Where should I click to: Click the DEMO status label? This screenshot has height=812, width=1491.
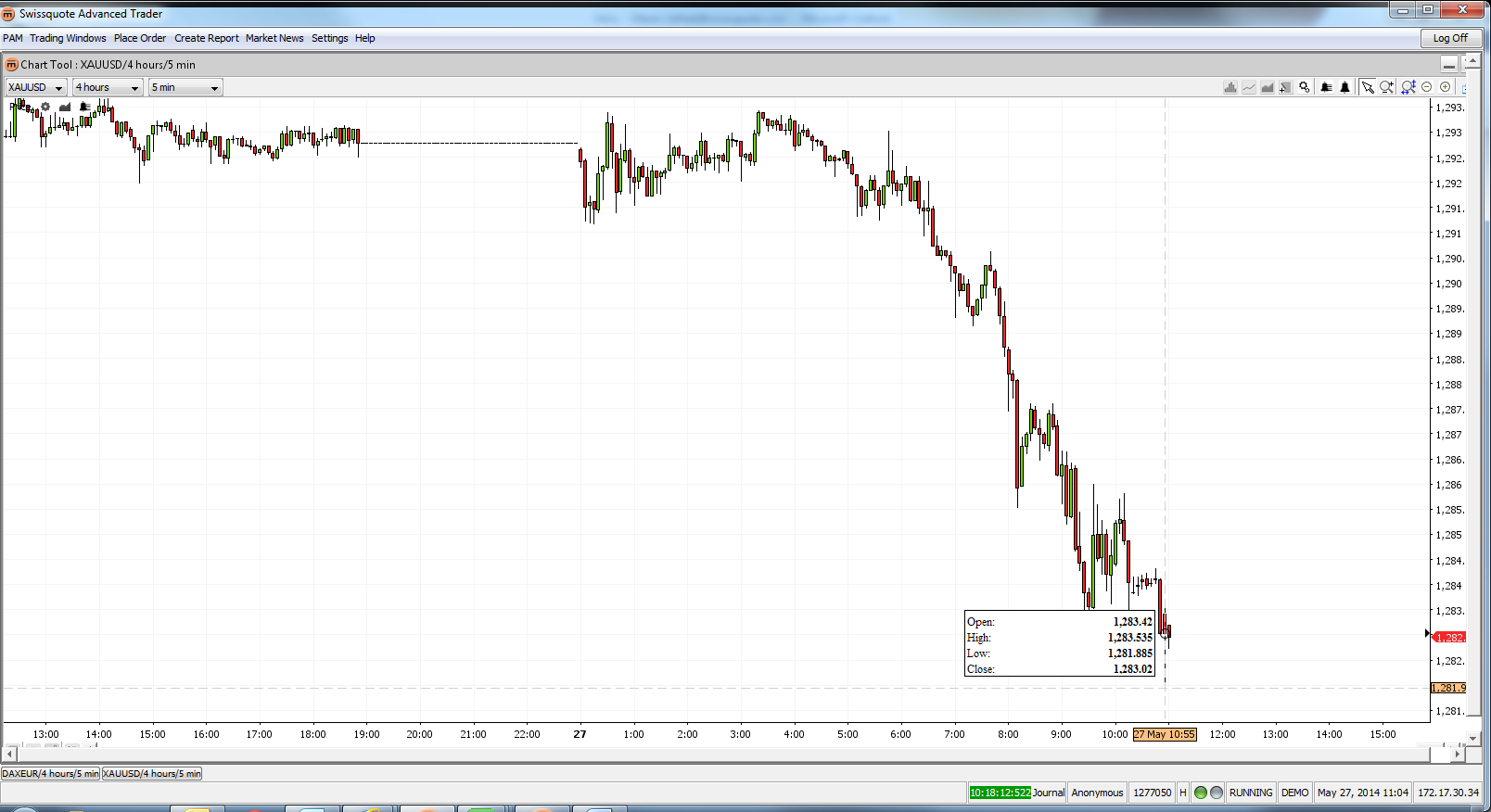(1294, 793)
